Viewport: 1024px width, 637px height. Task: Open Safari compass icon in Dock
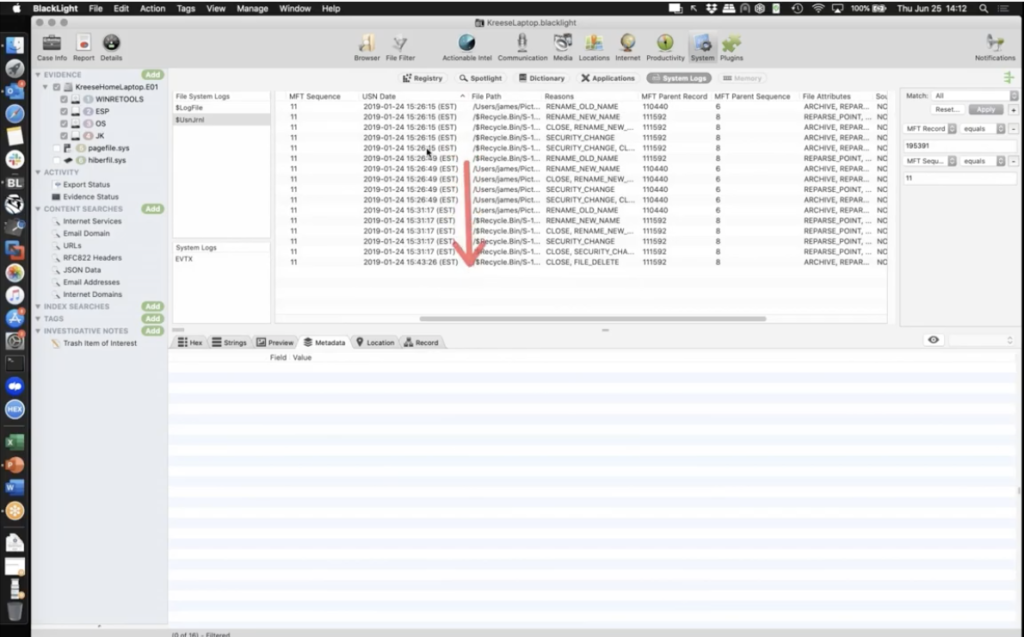pyautogui.click(x=14, y=114)
